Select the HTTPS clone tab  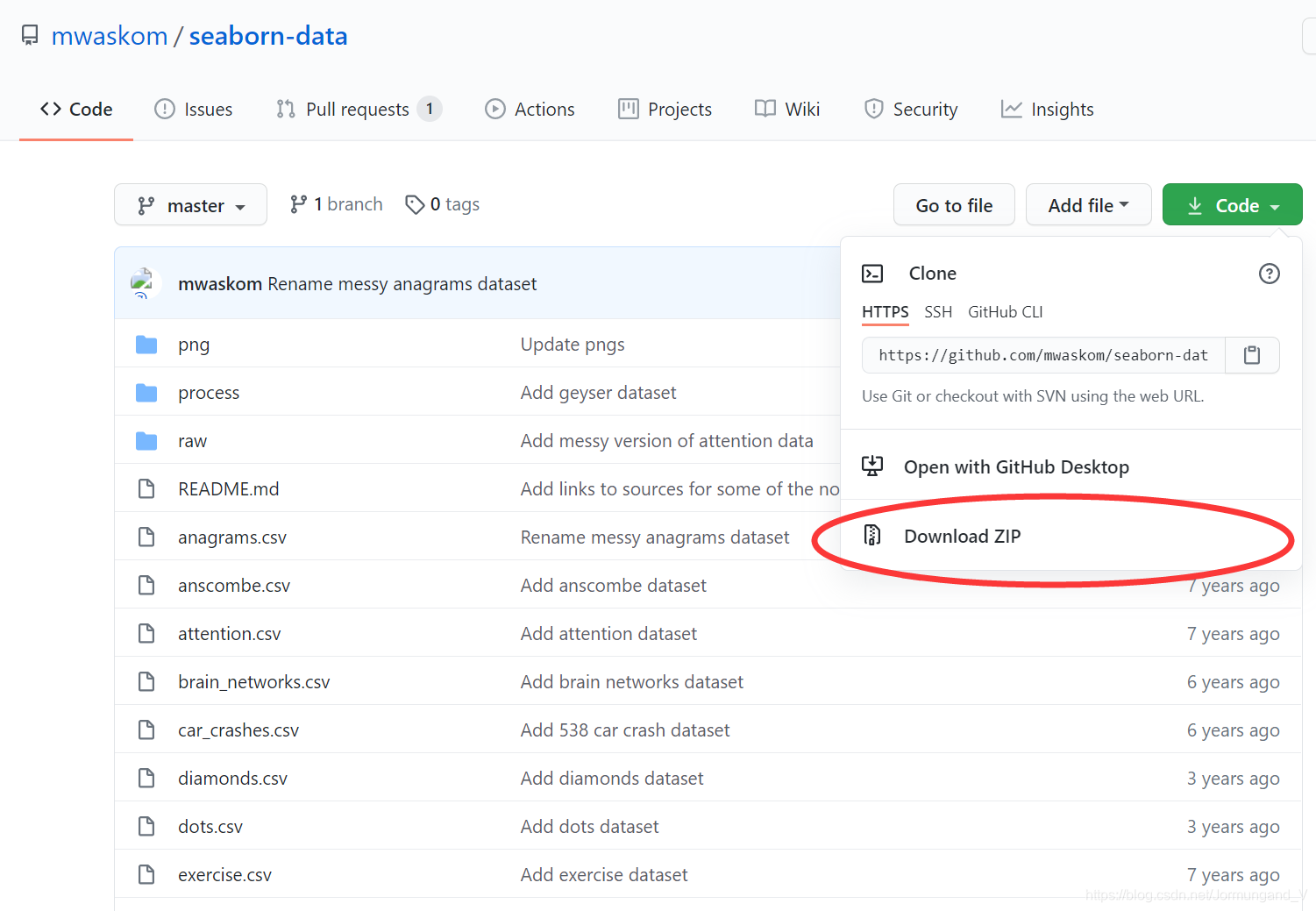(885, 312)
